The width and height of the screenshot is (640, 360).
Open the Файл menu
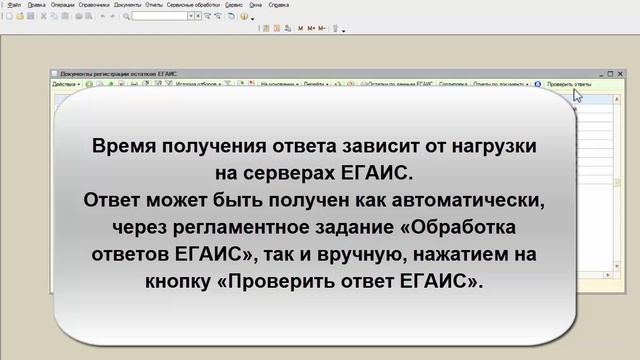coord(14,5)
